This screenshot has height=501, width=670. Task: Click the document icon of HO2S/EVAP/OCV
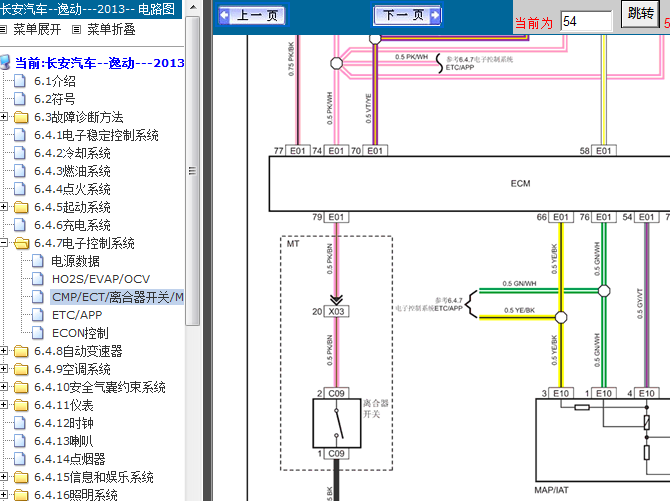[38, 279]
